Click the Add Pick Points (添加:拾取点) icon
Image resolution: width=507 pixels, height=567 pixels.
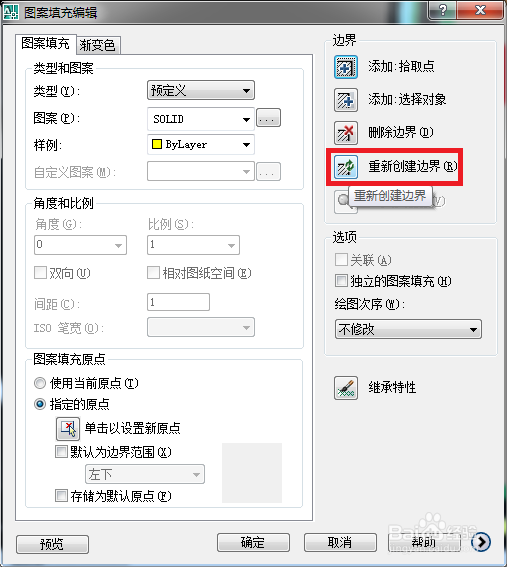coord(346,67)
